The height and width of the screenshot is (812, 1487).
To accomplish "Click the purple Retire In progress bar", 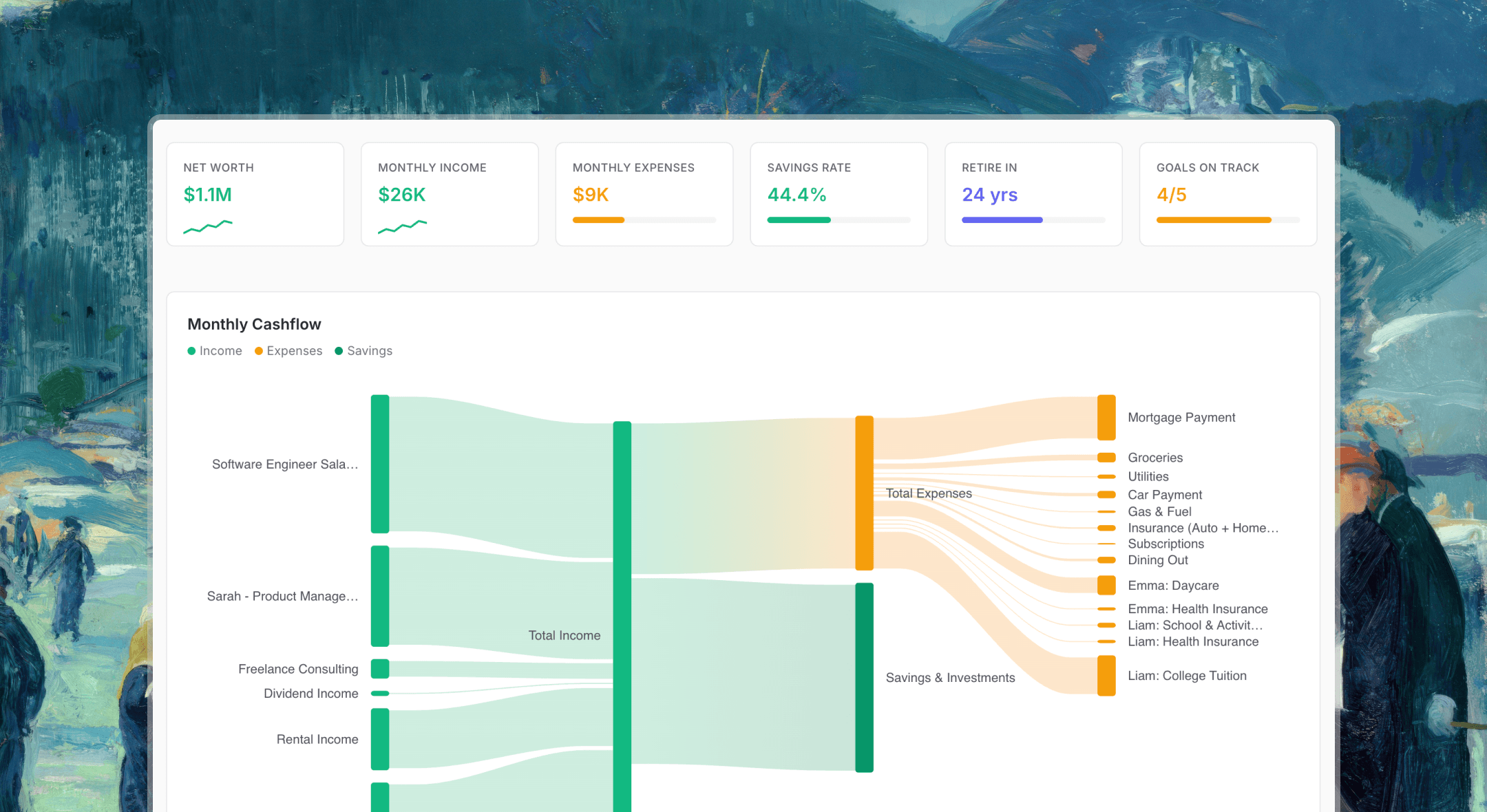I will pos(1033,220).
